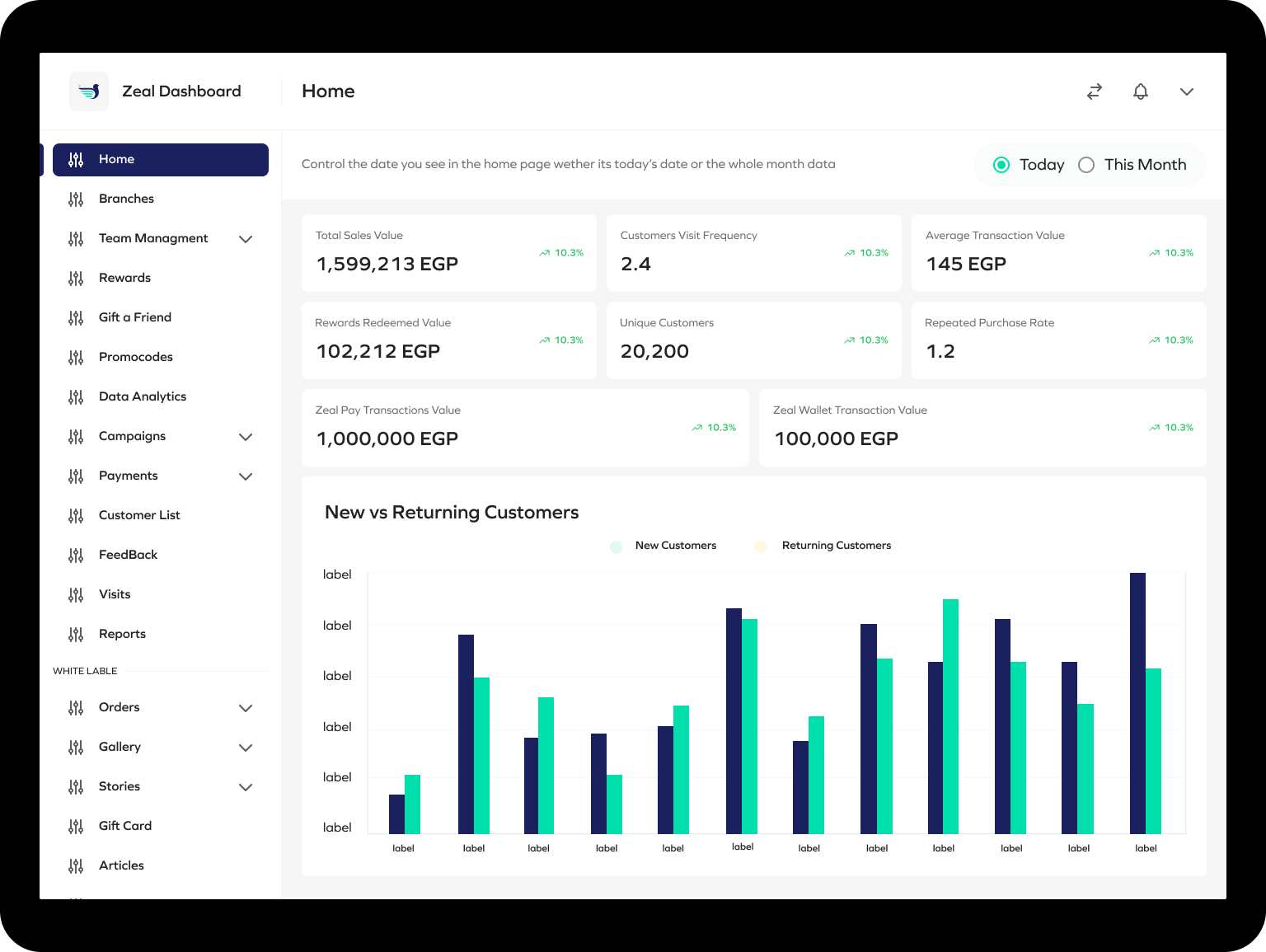Click the 'WHITE LABLE' section heading
This screenshot has width=1266, height=952.
click(x=85, y=671)
